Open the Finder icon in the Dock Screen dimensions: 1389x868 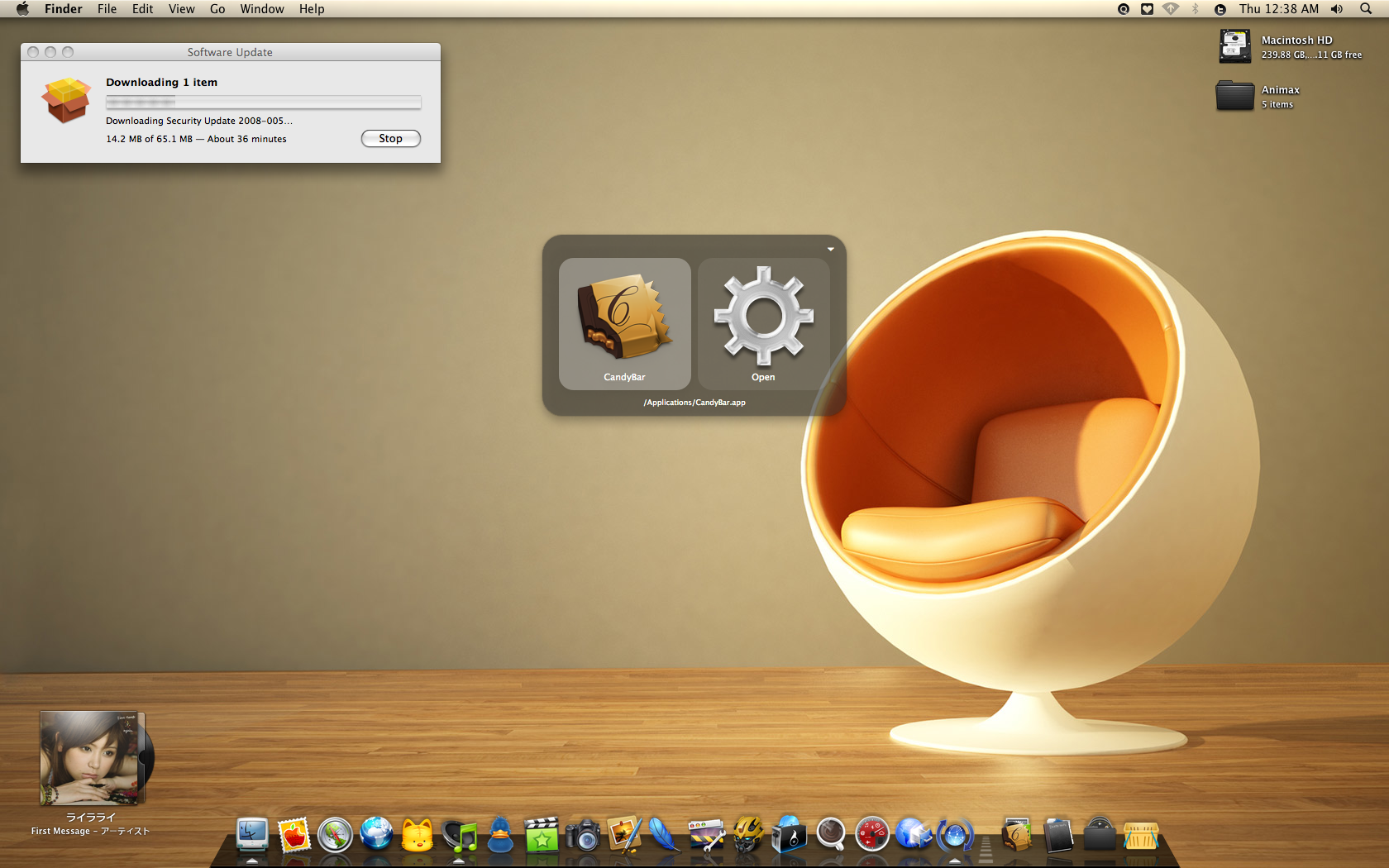252,835
